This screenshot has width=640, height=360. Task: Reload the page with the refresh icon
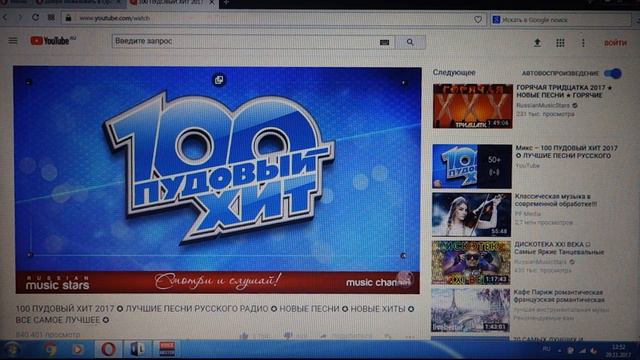[x=36, y=18]
